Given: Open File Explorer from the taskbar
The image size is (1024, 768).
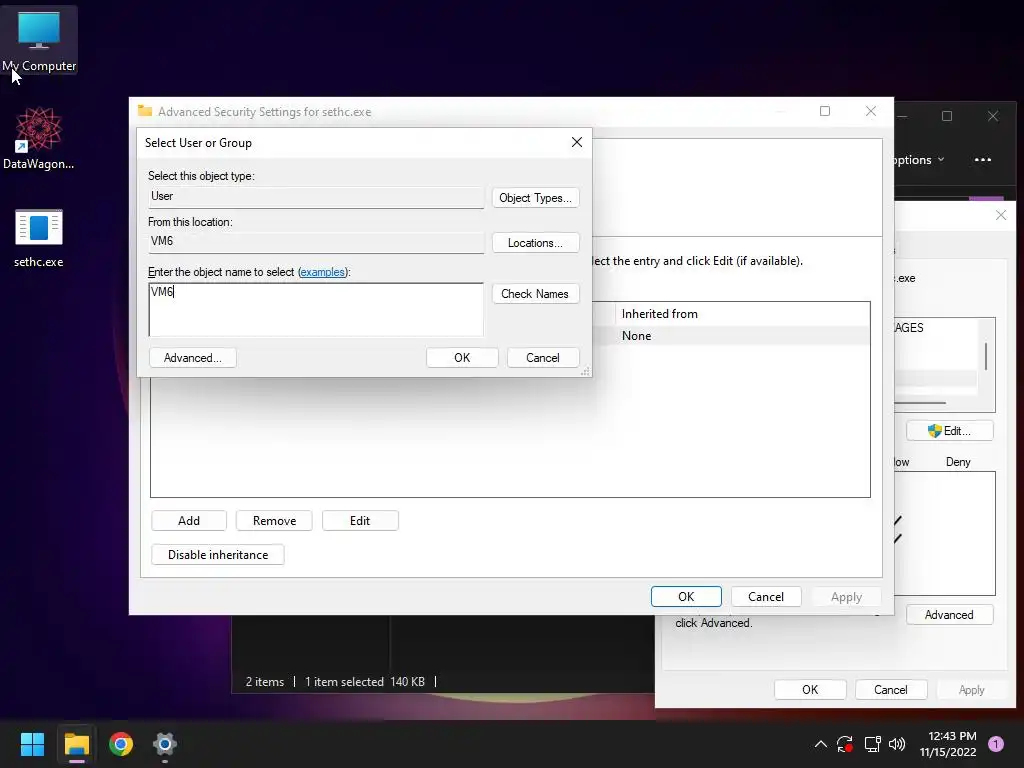Looking at the screenshot, I should pyautogui.click(x=76, y=744).
